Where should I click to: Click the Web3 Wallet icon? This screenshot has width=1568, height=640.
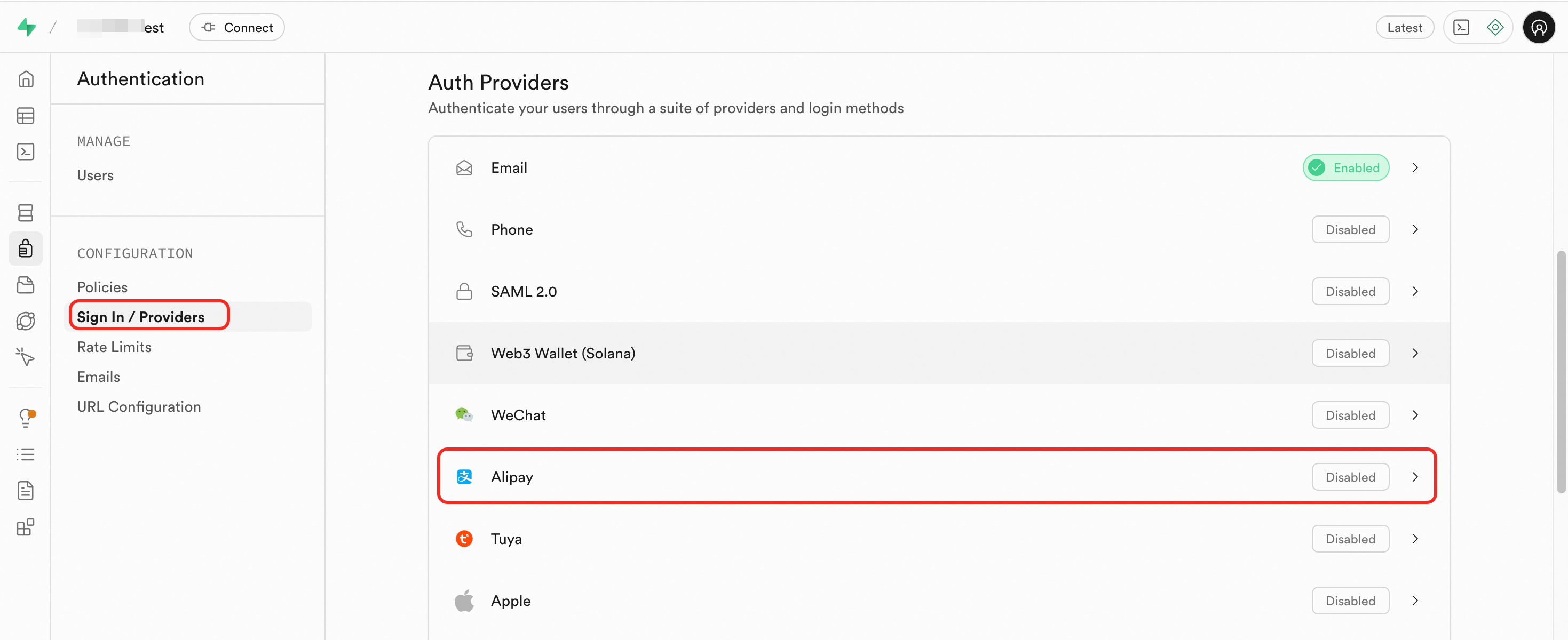pyautogui.click(x=464, y=353)
